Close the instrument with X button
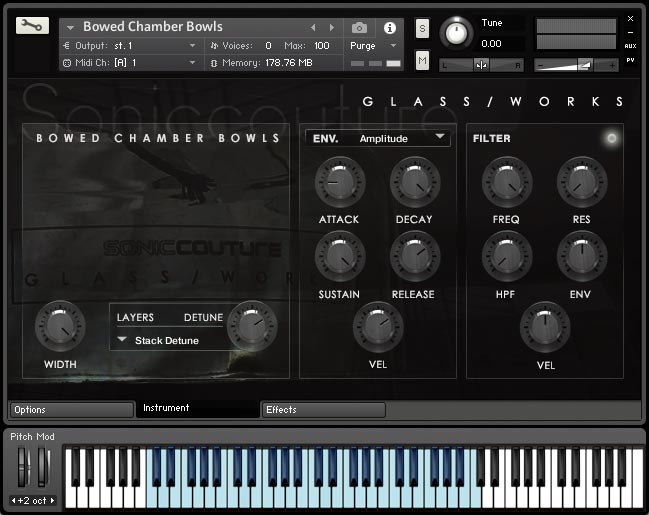 click(x=630, y=19)
